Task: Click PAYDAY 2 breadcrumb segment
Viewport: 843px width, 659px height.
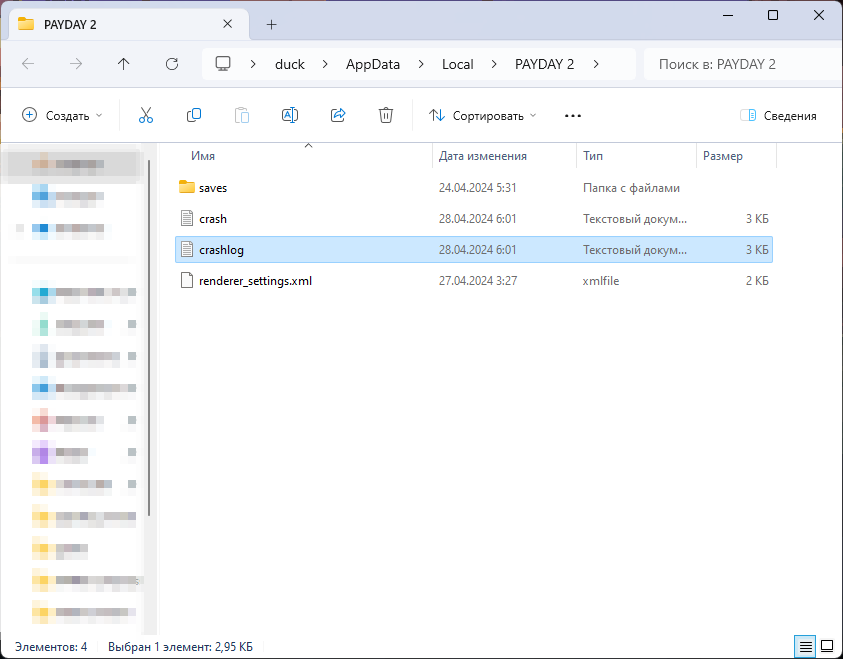Action: [544, 65]
